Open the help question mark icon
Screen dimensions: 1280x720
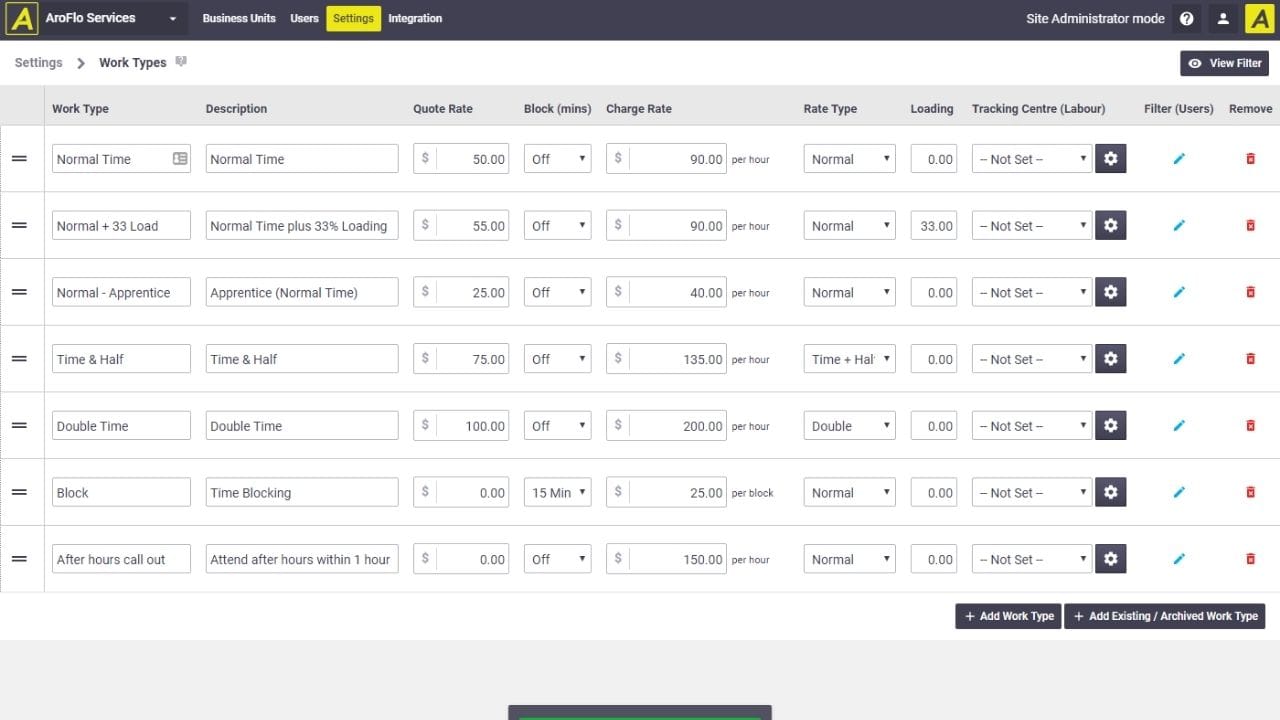pyautogui.click(x=1186, y=19)
